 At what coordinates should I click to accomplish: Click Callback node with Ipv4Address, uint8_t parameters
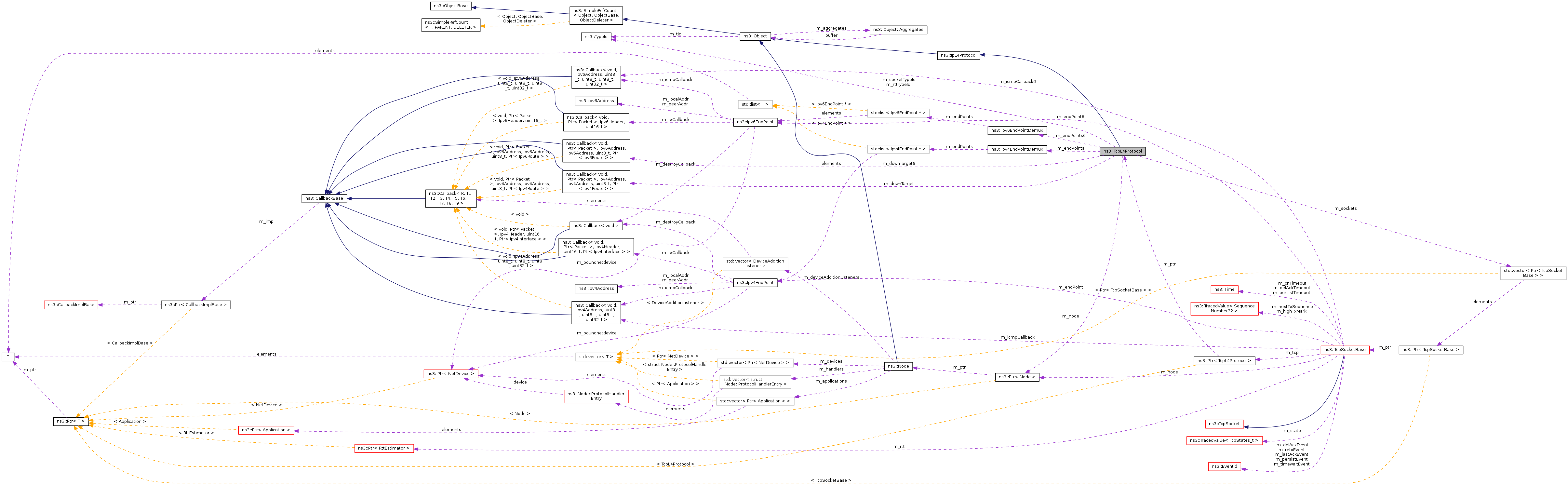pyautogui.click(x=596, y=312)
